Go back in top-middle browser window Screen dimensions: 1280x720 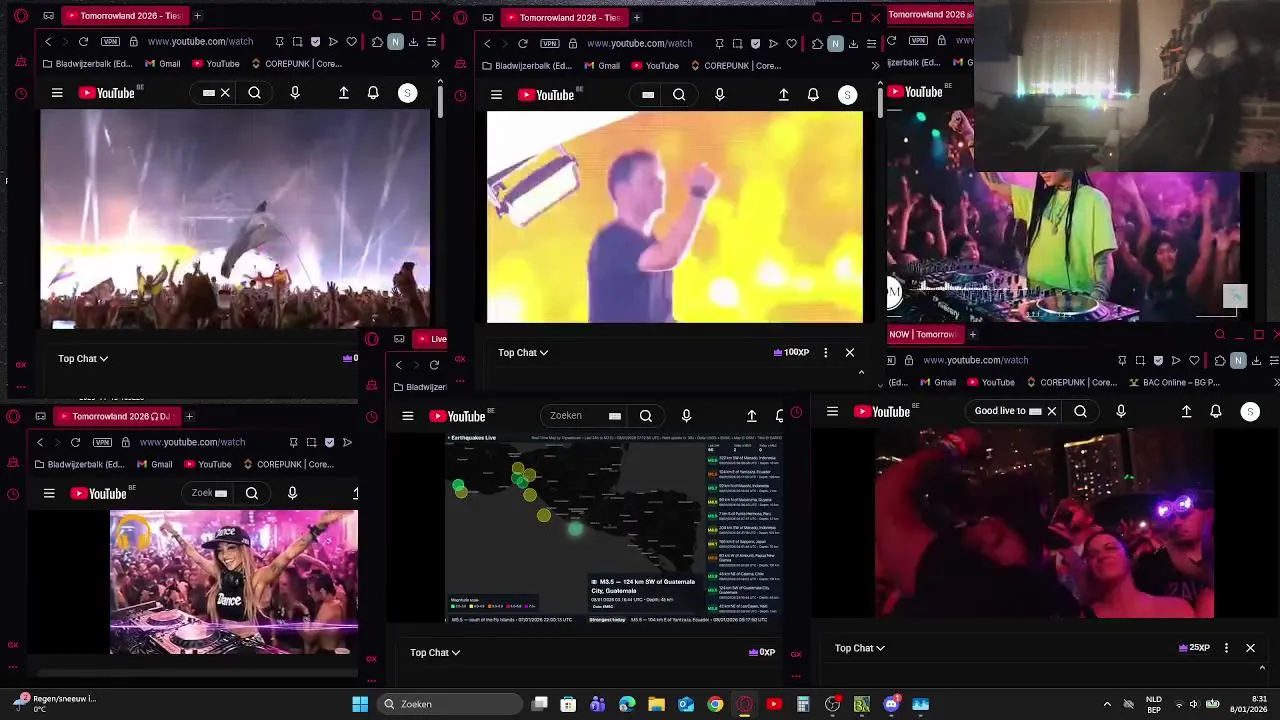[487, 44]
